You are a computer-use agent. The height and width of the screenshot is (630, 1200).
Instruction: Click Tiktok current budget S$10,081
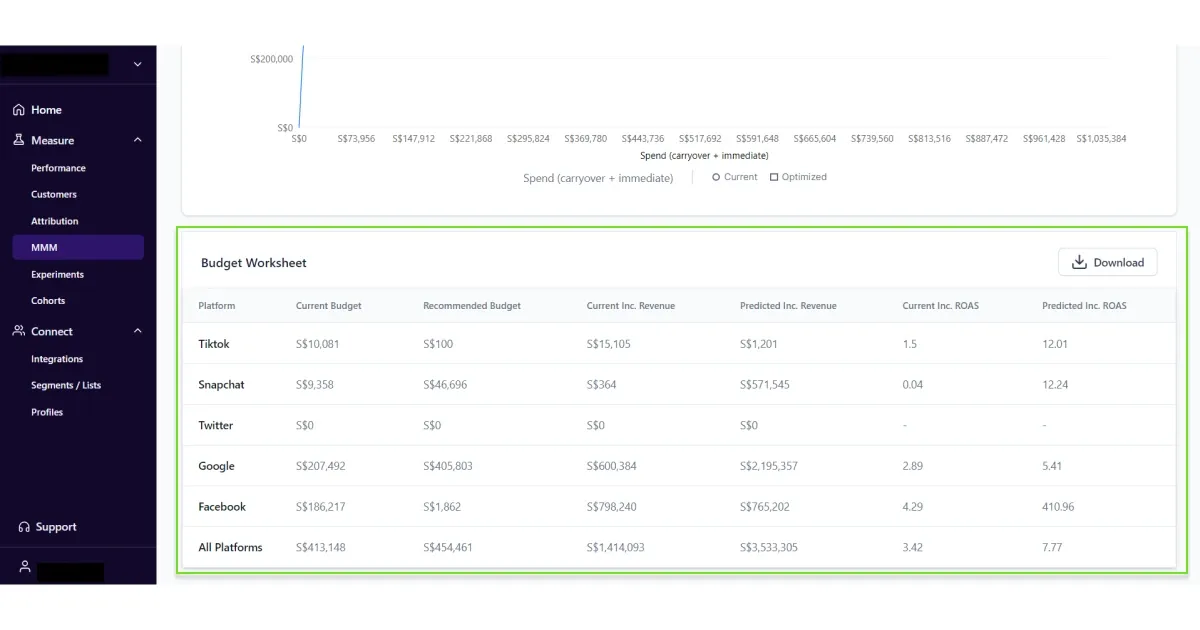tap(318, 344)
